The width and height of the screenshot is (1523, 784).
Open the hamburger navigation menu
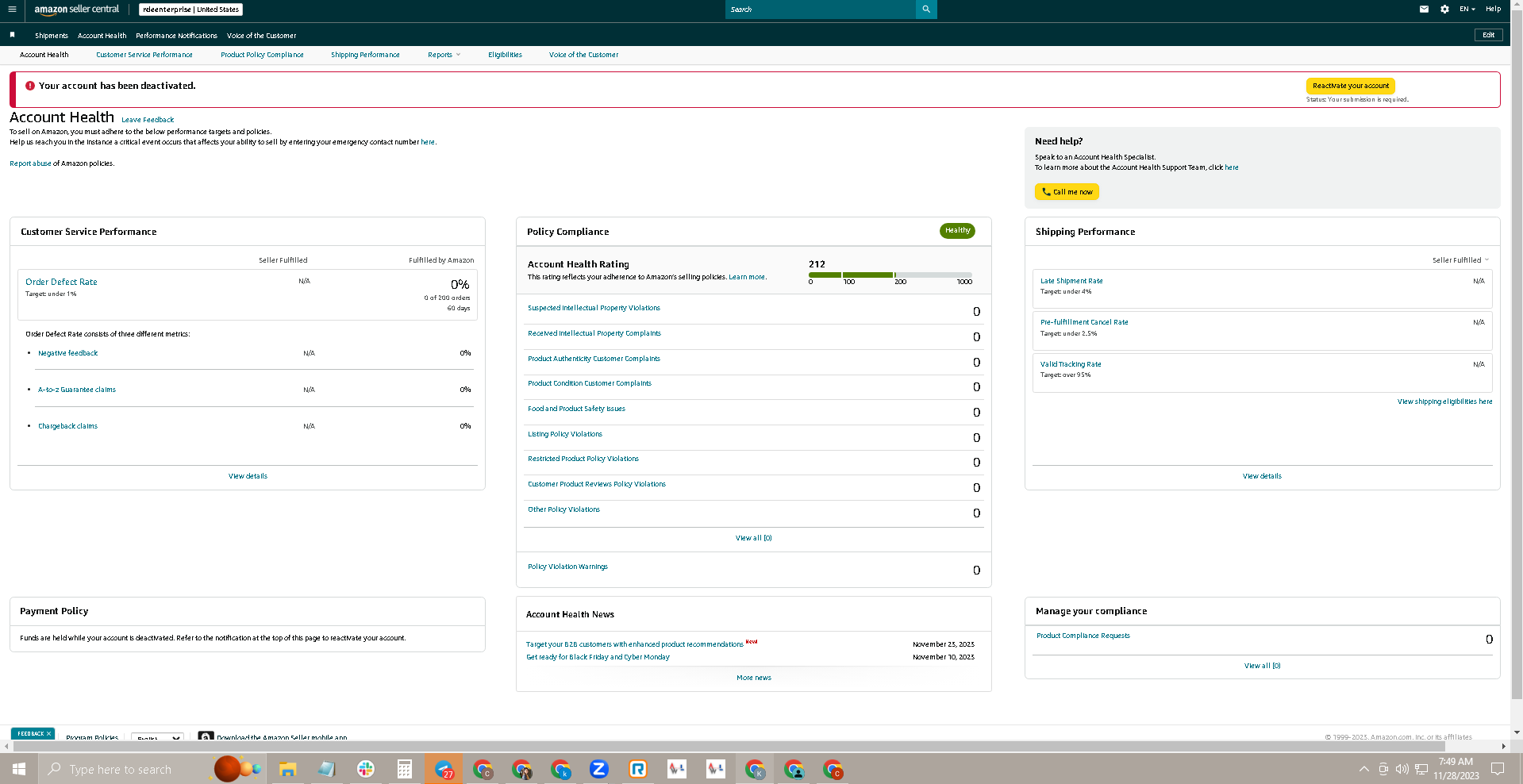[x=12, y=10]
